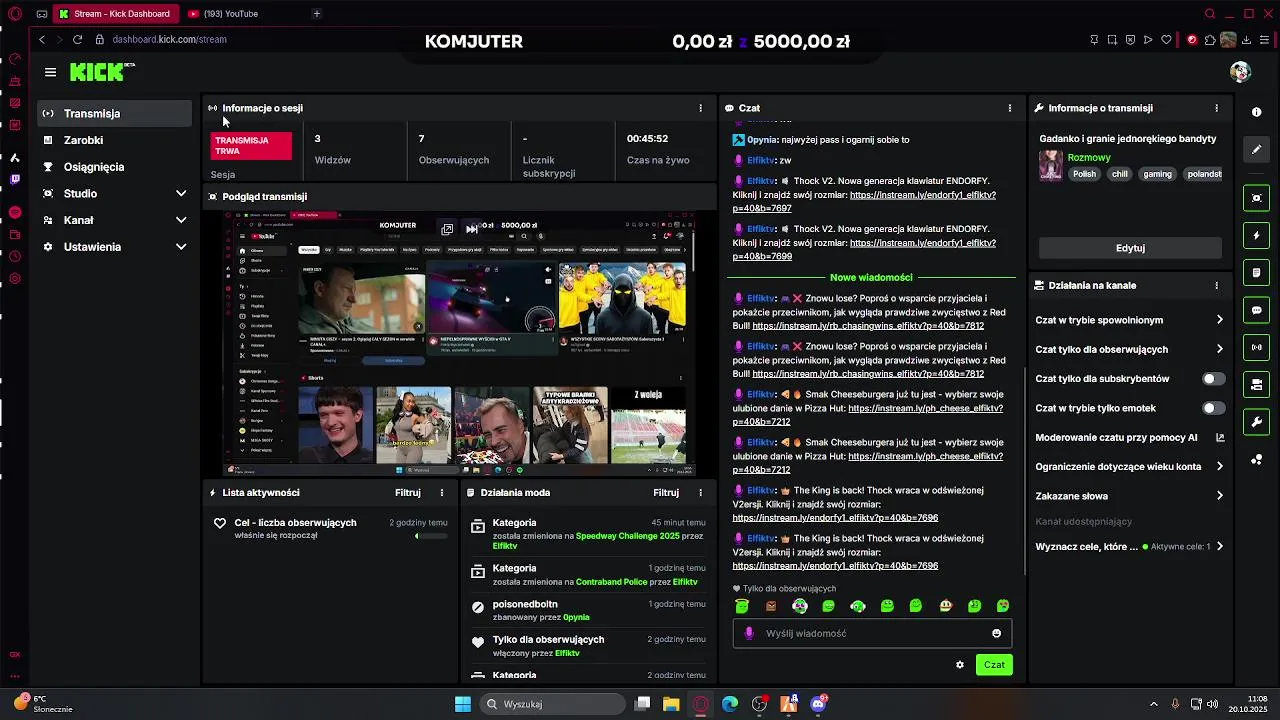Open Discord from the Windows taskbar
Viewport: 1280px width, 720px height.
818,704
